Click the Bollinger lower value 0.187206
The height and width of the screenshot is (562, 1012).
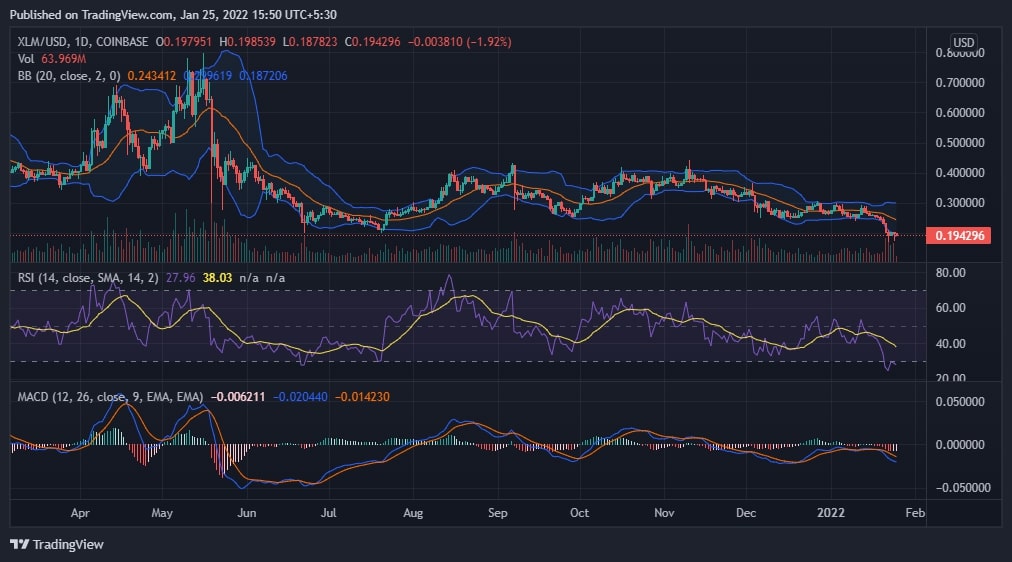point(263,75)
